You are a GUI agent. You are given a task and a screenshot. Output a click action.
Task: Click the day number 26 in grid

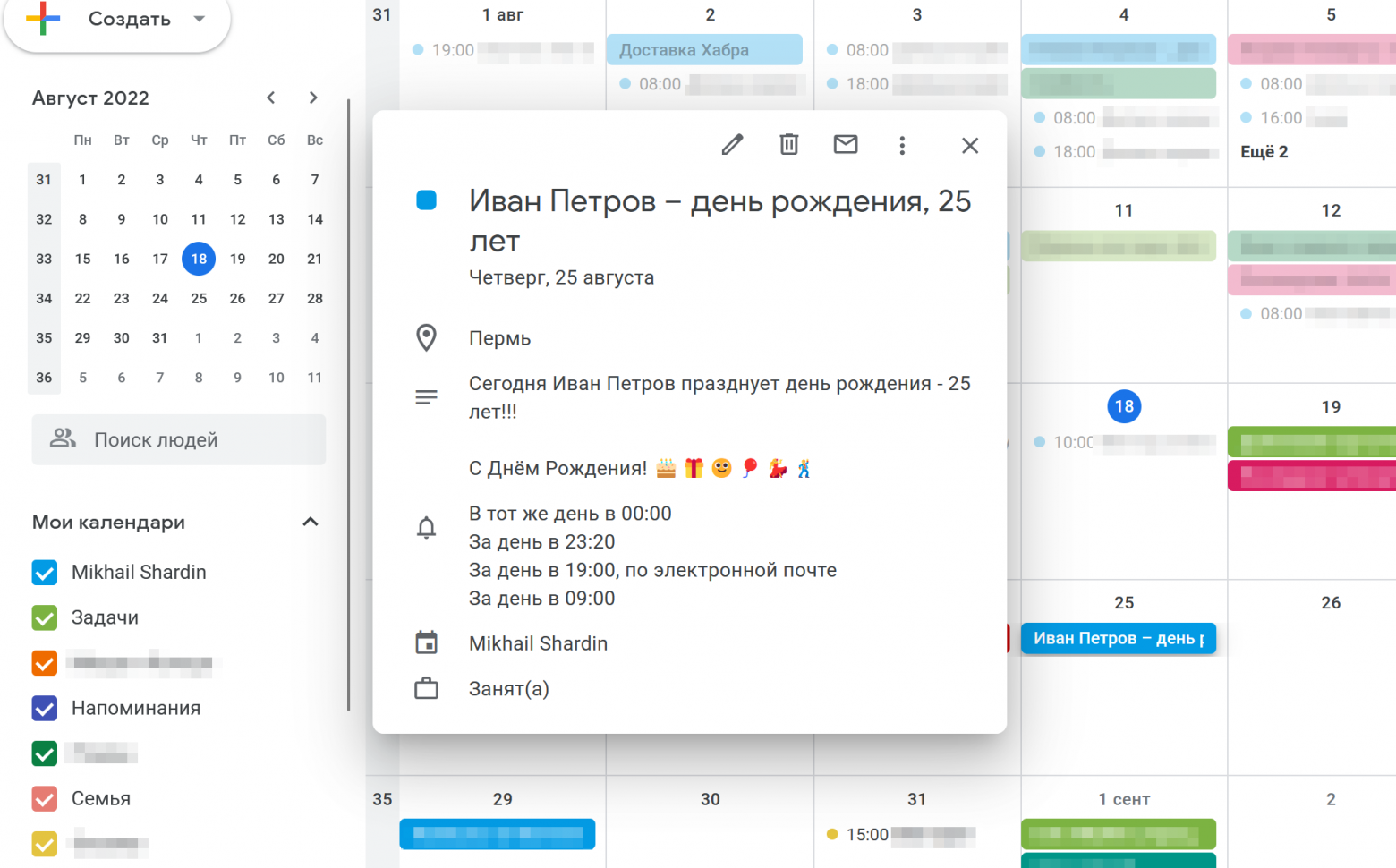(1331, 603)
